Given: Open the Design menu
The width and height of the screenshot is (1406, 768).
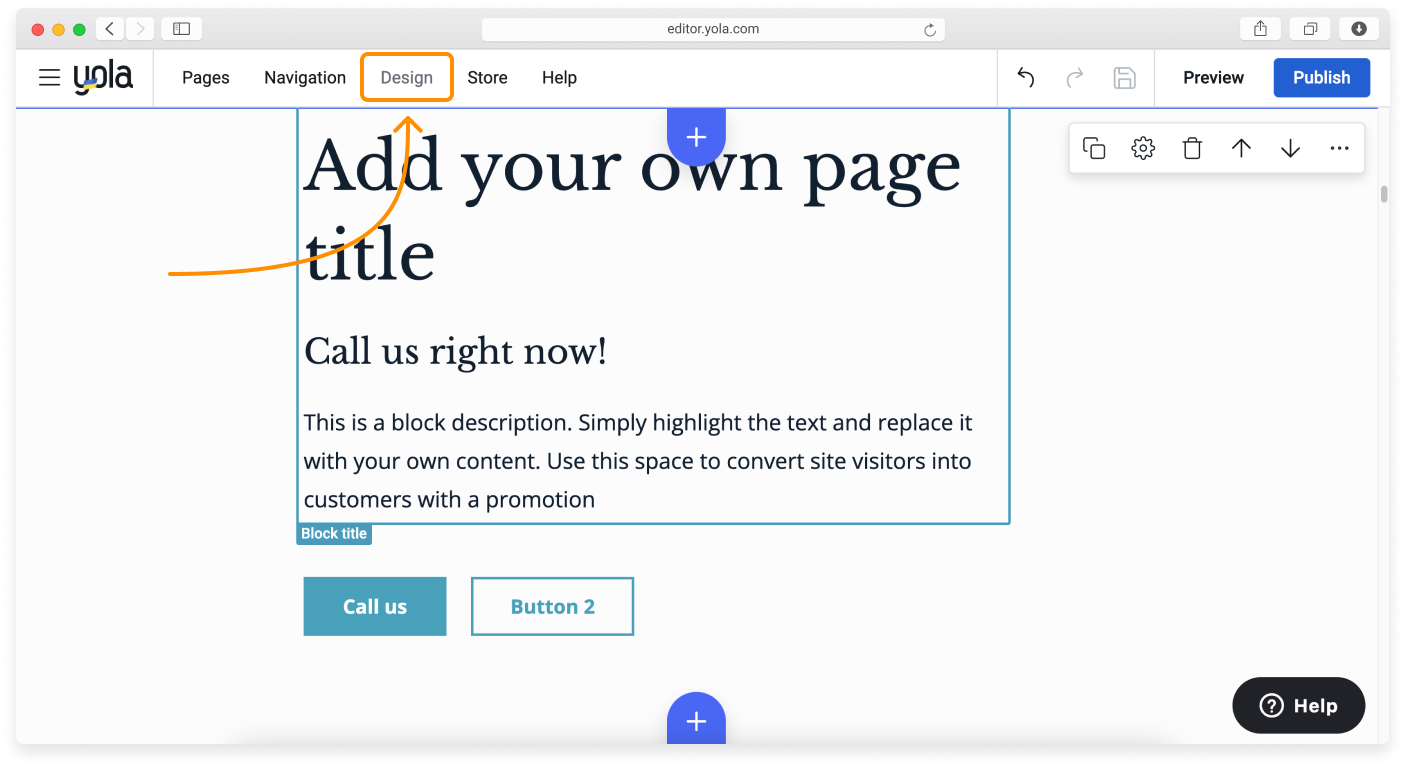Looking at the screenshot, I should 406,78.
